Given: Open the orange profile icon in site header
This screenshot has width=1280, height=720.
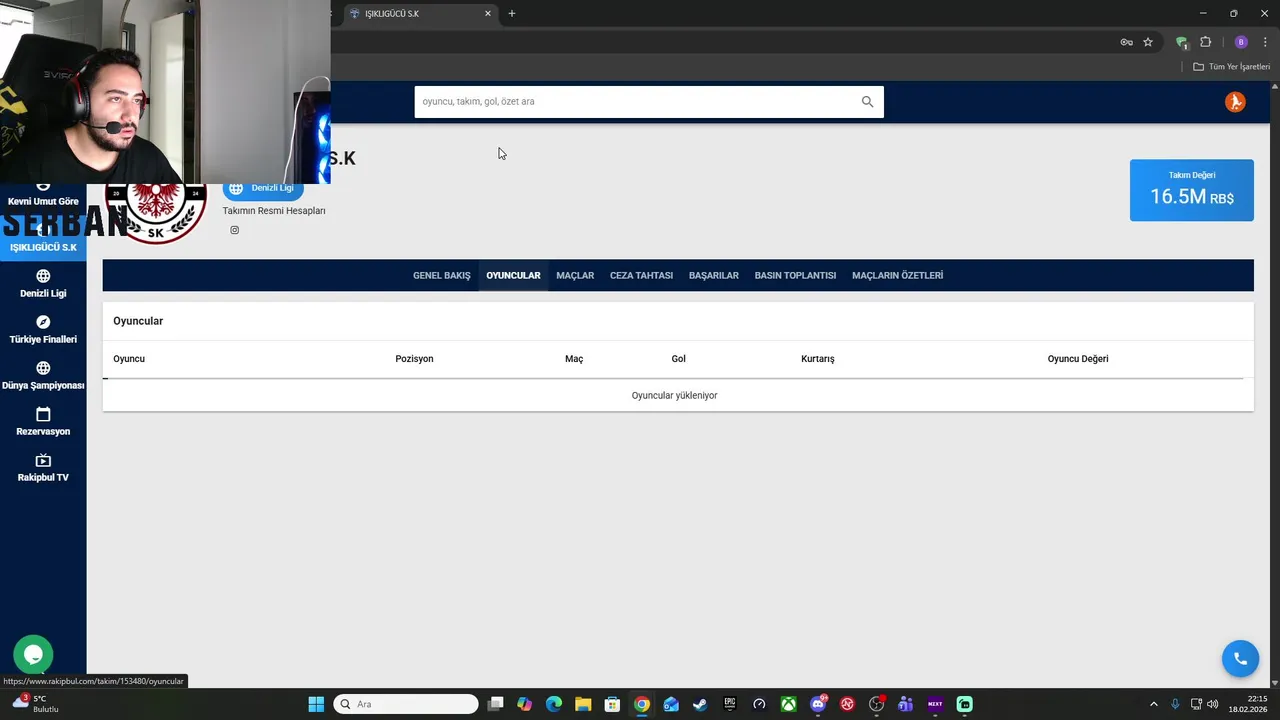Looking at the screenshot, I should [1235, 102].
